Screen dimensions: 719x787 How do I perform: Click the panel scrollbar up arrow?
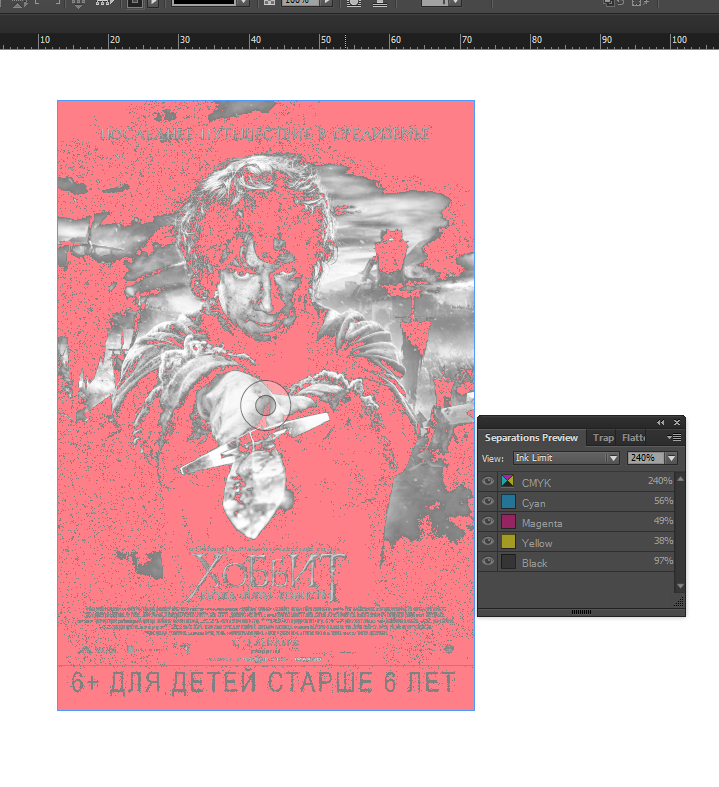[680, 479]
